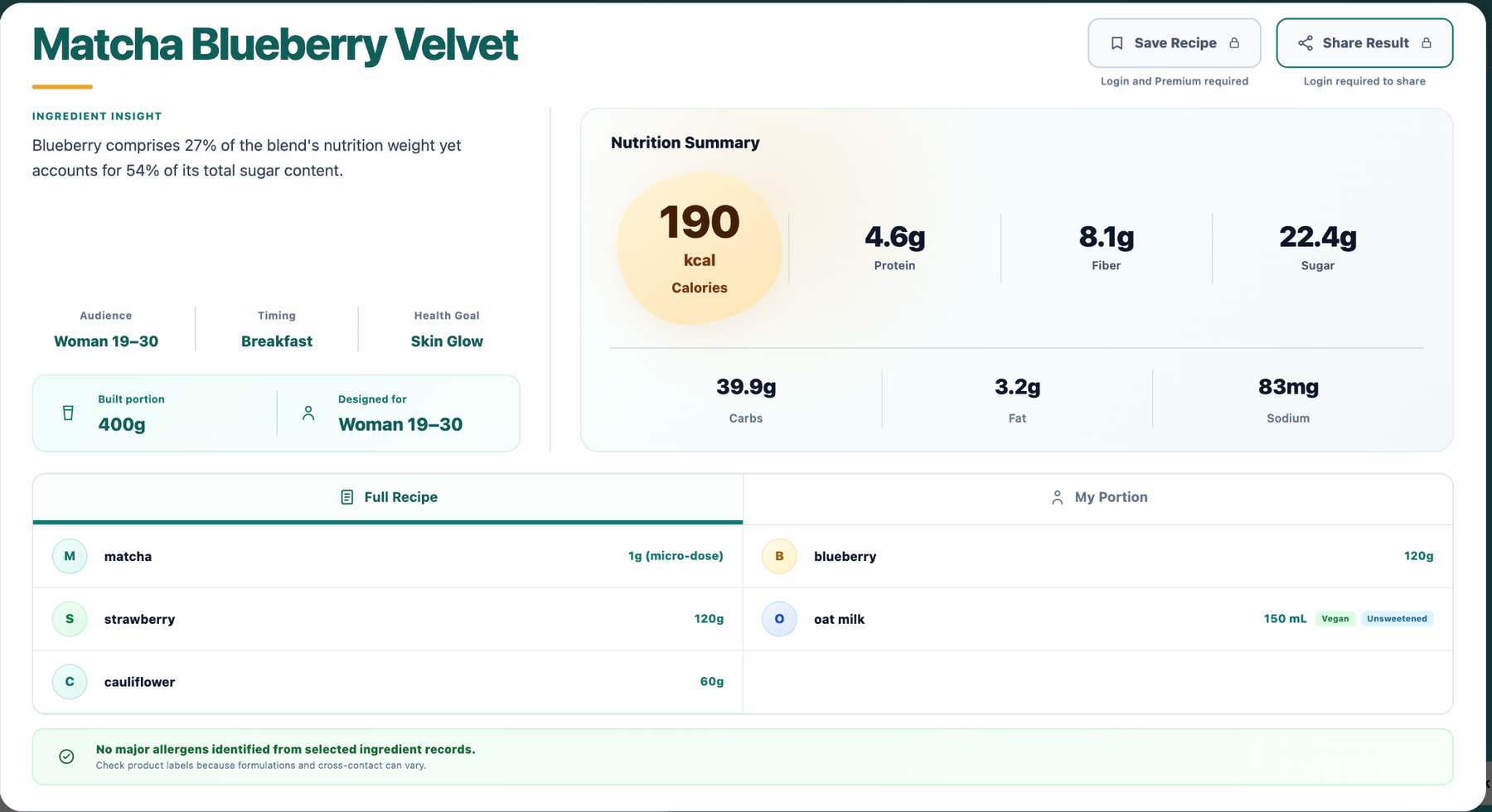This screenshot has width=1492, height=812.
Task: Click the INGREDIENT INSIGHT heading
Action: click(x=97, y=116)
